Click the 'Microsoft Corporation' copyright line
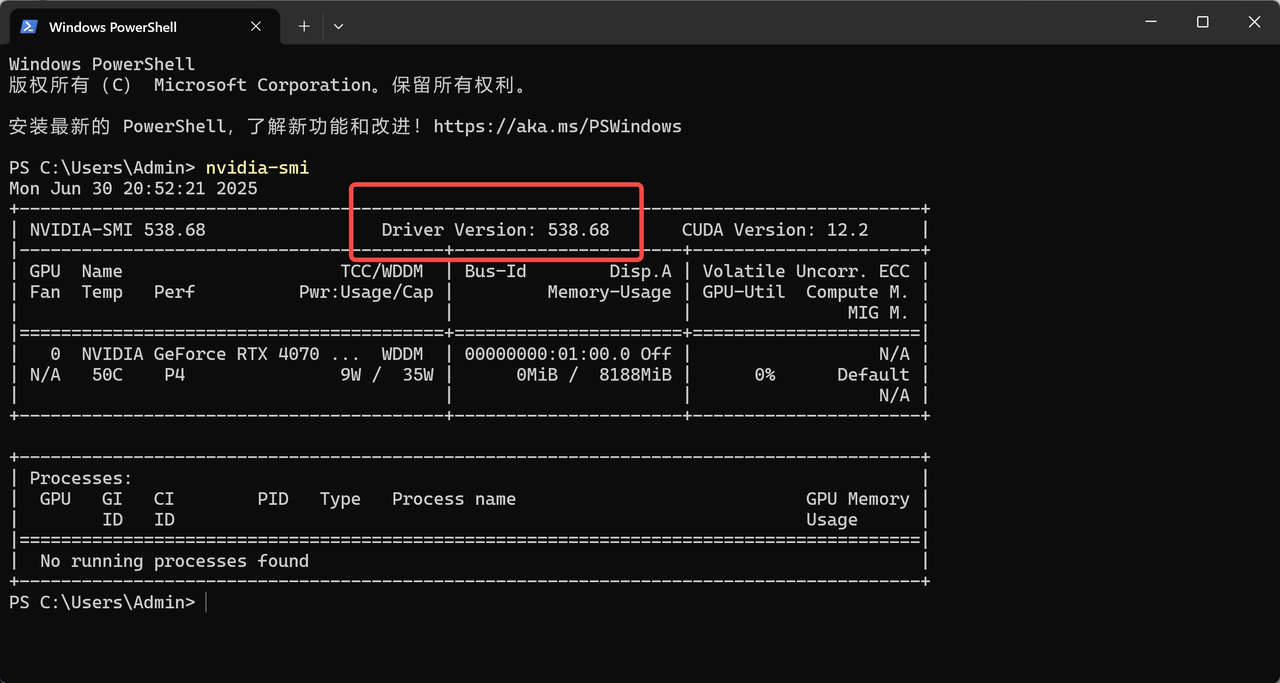This screenshot has width=1280, height=683. pos(268,86)
